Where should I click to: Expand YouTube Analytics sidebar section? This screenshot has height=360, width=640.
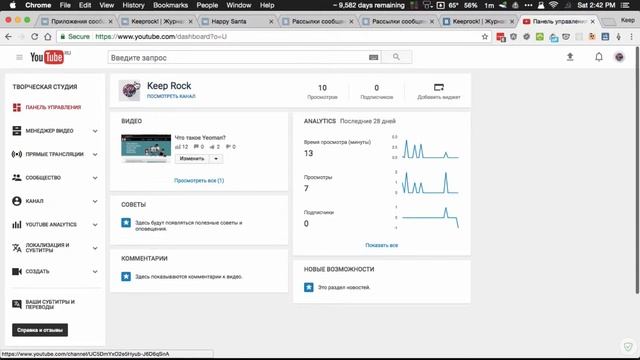coord(95,225)
